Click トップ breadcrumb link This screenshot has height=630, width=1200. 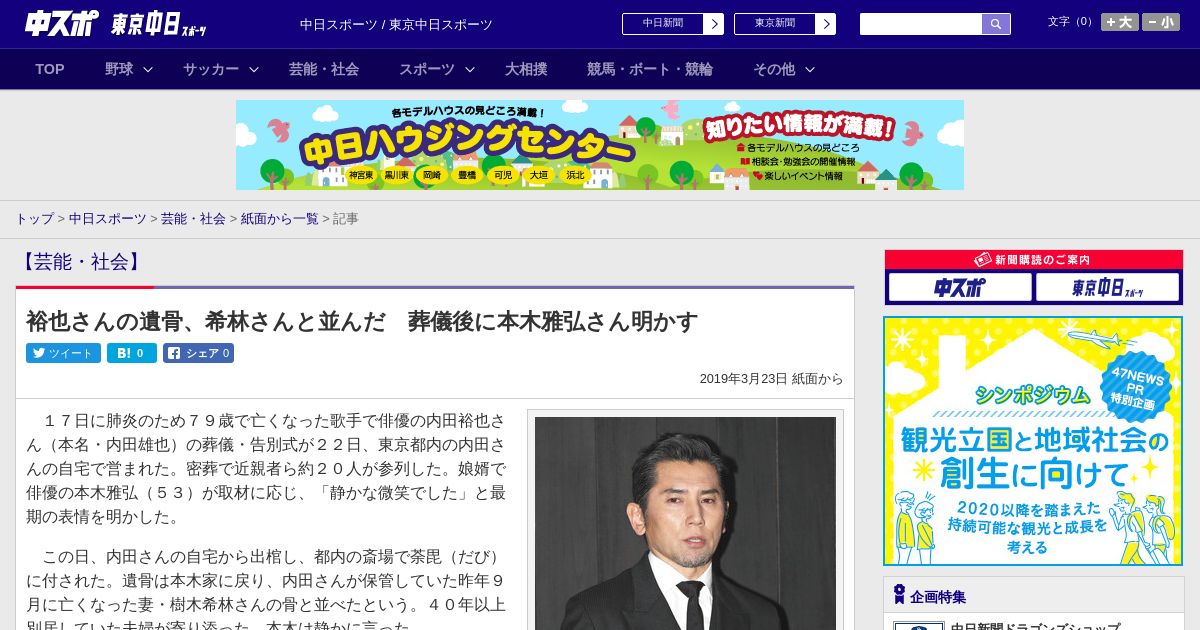34,218
